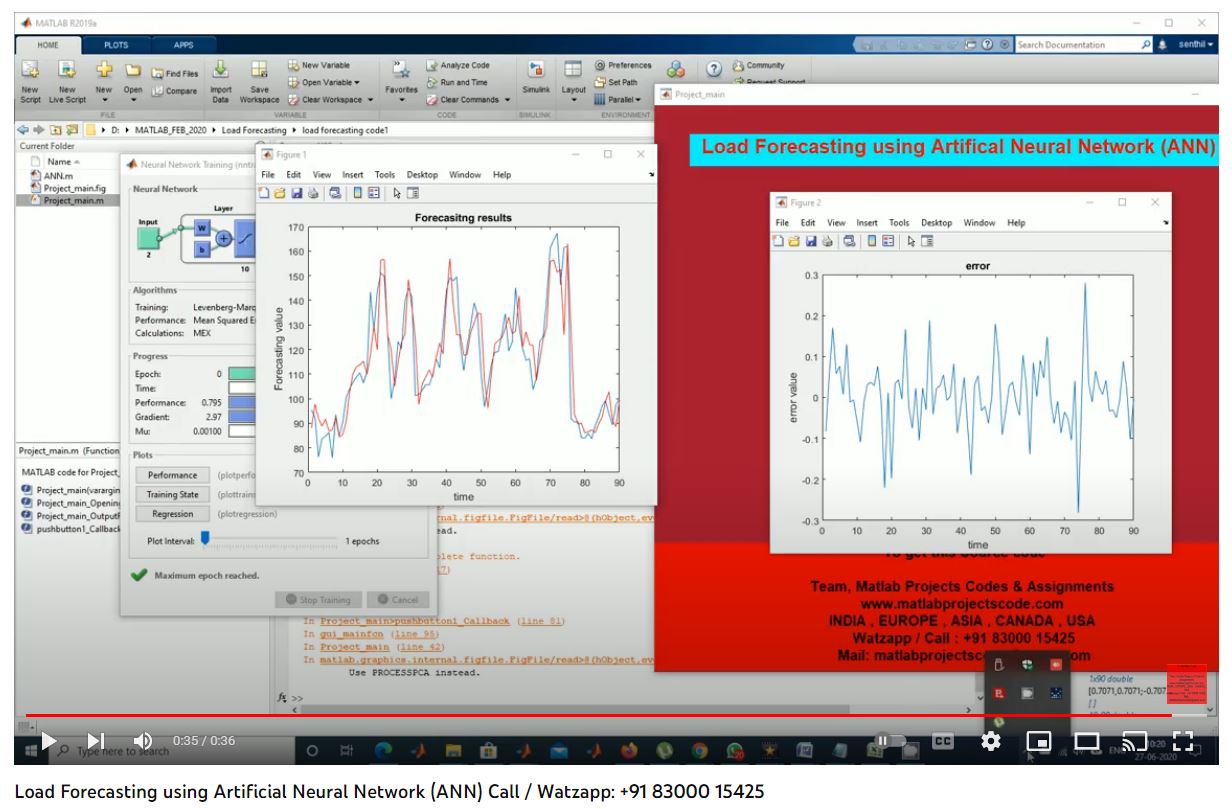Click the Add-Ons cubes icon
The height and width of the screenshot is (809, 1232).
[x=676, y=69]
